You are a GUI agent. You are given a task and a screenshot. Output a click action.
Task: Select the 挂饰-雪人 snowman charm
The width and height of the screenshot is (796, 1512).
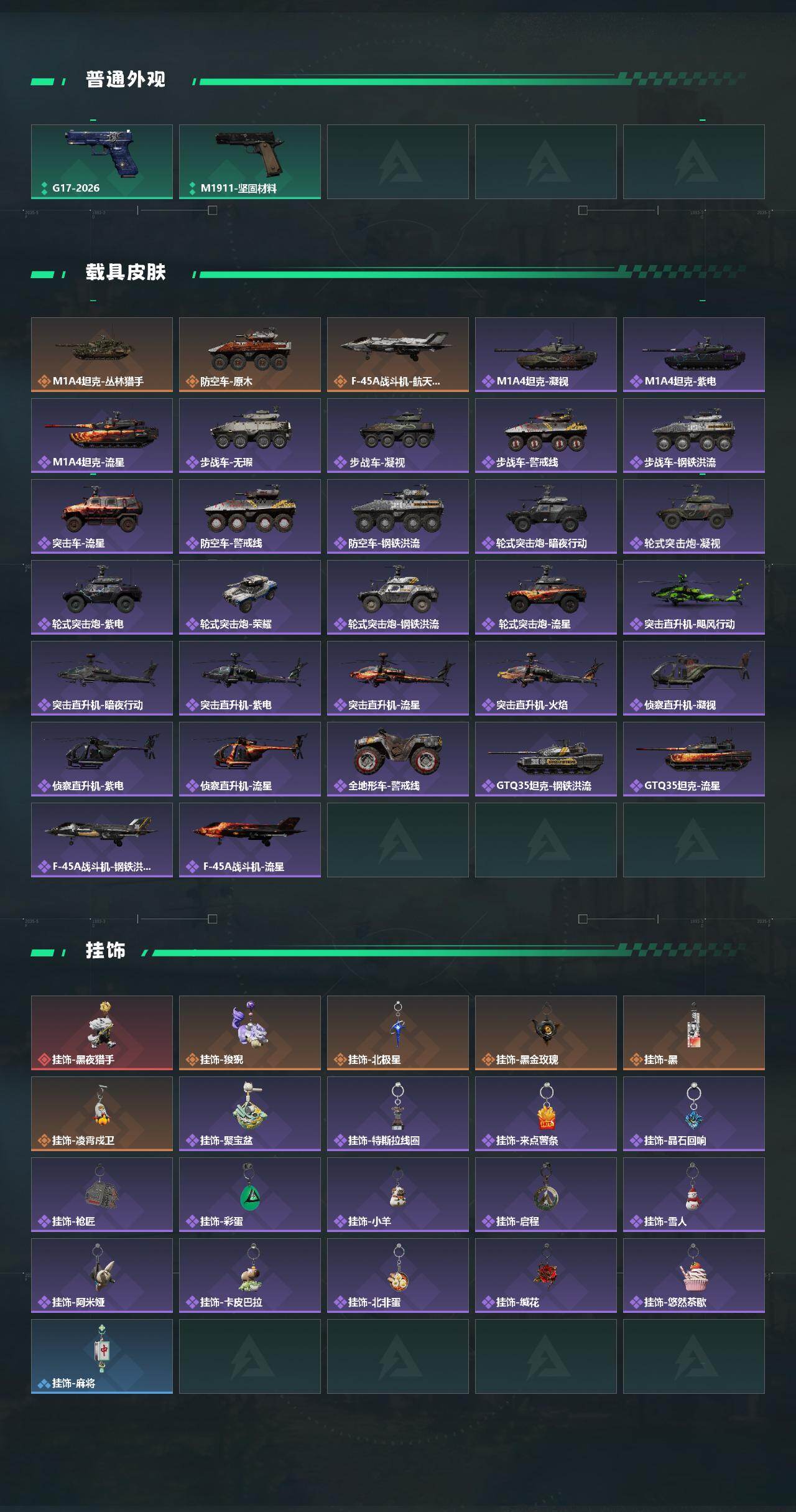[694, 1195]
